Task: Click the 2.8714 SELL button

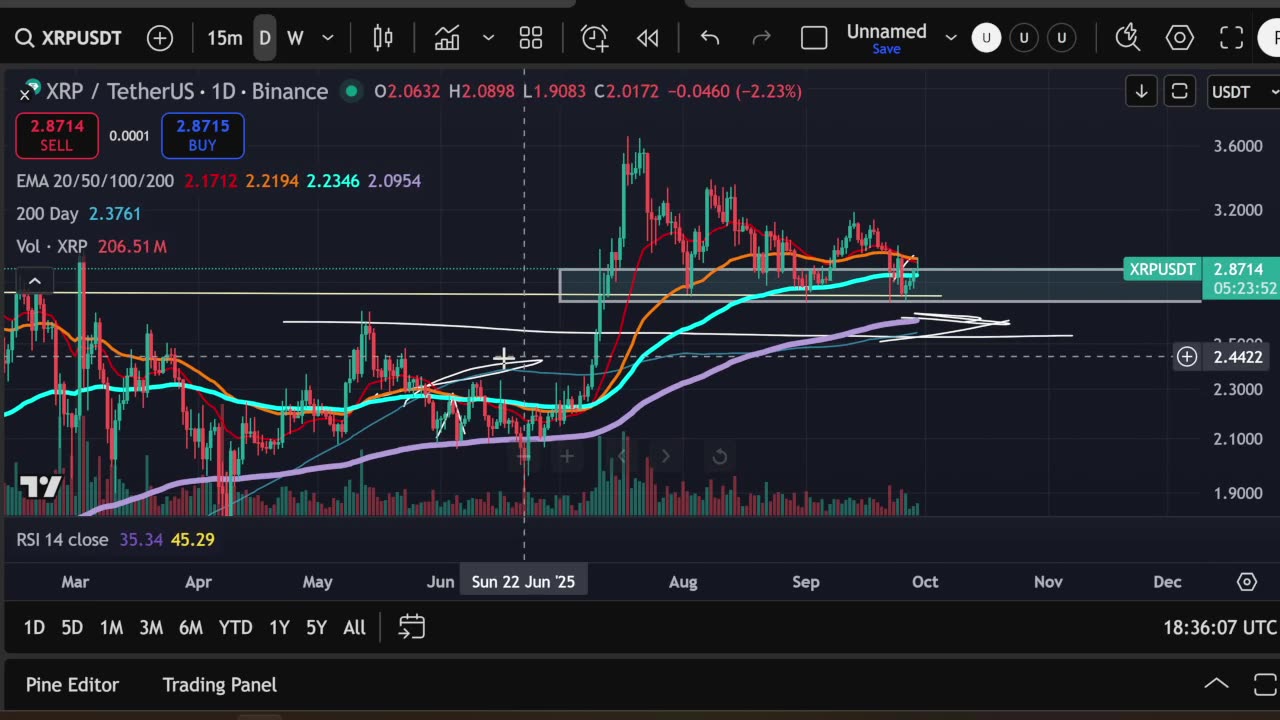Action: tap(57, 136)
